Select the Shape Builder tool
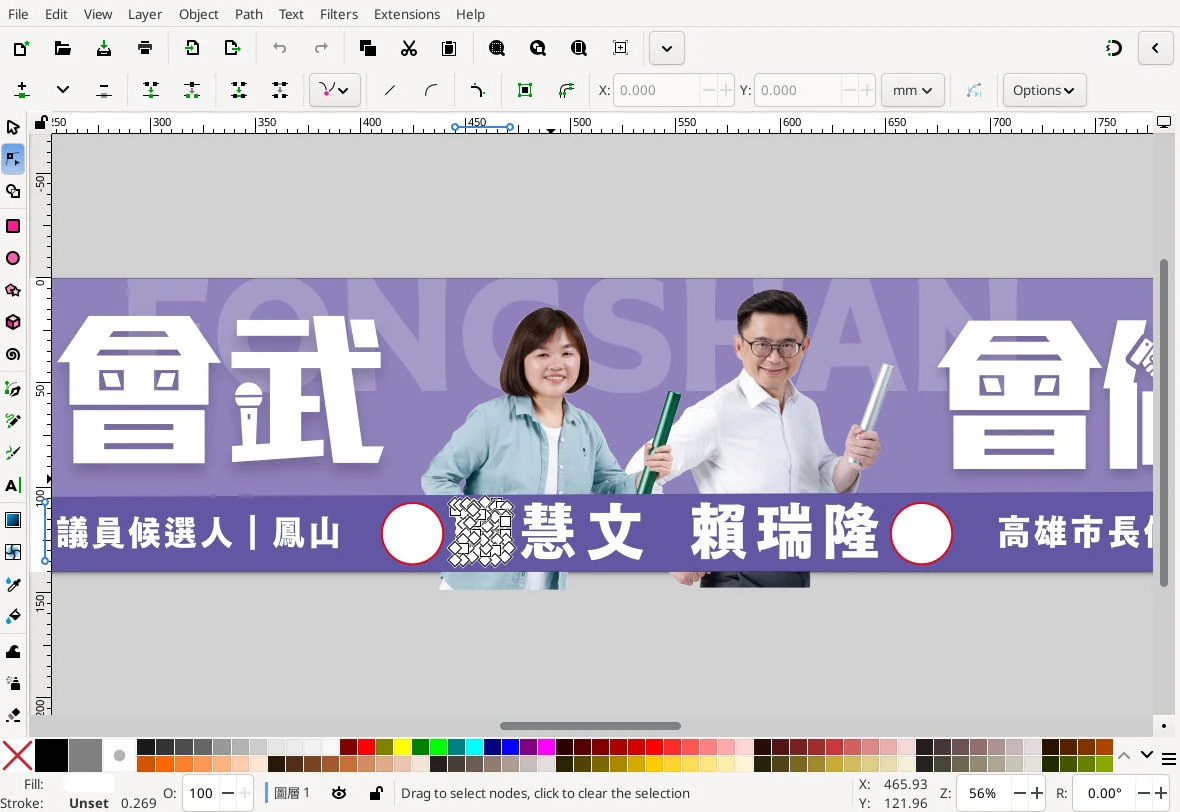This screenshot has width=1180, height=812. pyautogui.click(x=13, y=191)
